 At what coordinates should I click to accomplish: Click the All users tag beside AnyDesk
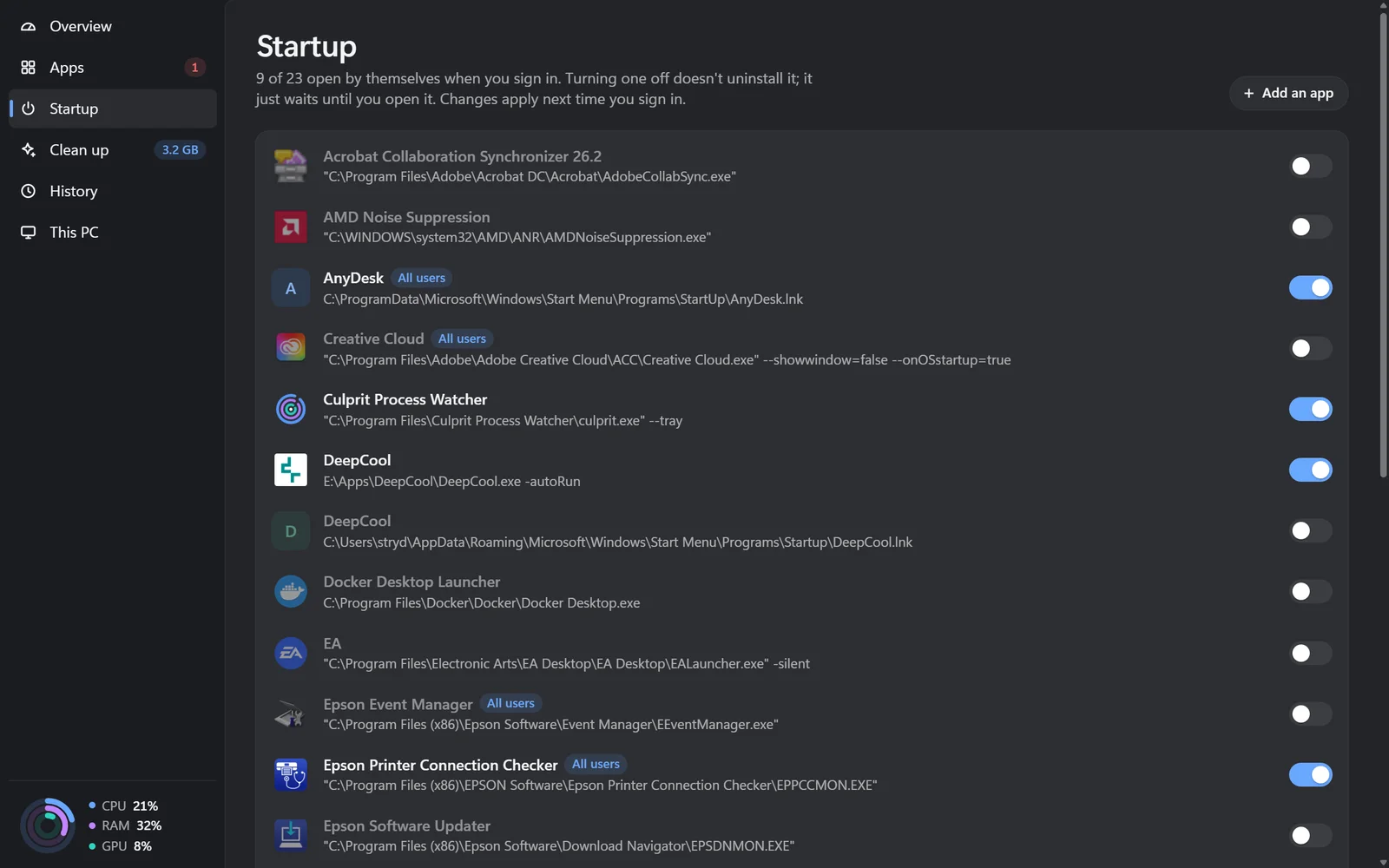[x=421, y=278]
